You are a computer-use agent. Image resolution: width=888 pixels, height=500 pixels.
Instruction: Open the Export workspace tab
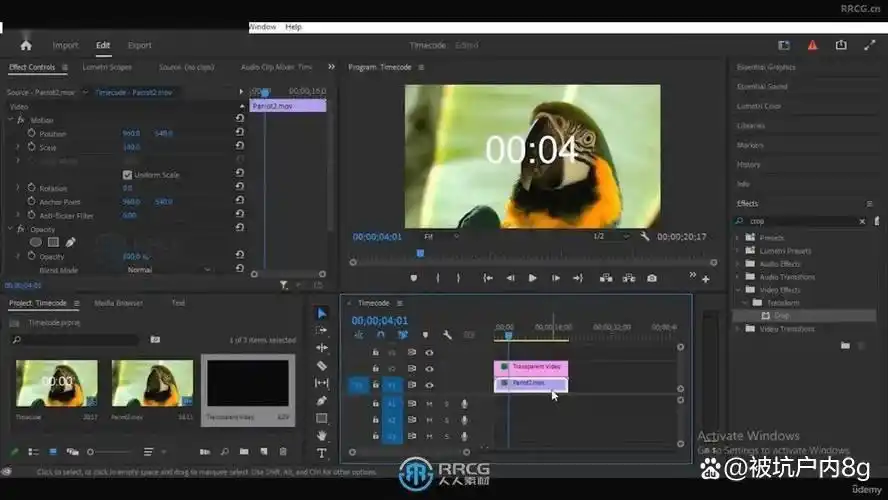(140, 45)
